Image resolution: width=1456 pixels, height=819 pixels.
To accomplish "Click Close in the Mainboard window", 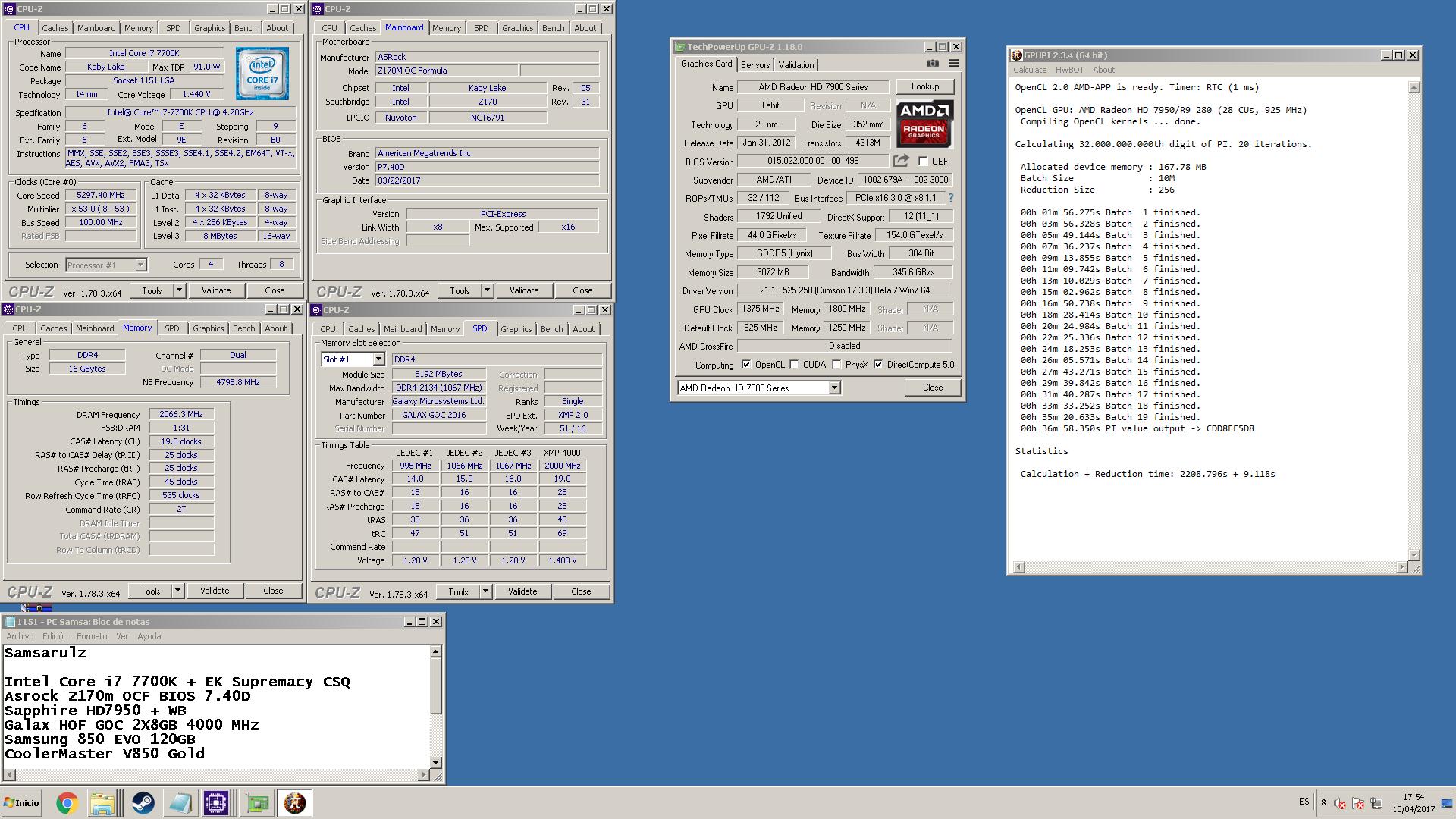I will 582,290.
